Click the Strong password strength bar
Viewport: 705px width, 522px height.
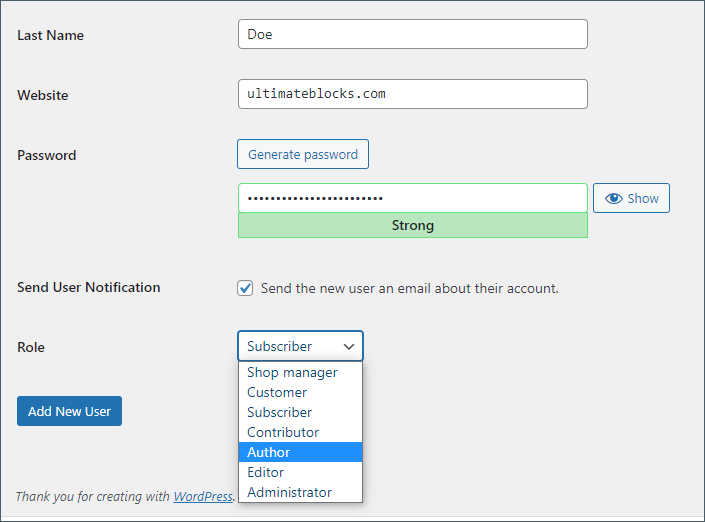tap(412, 225)
